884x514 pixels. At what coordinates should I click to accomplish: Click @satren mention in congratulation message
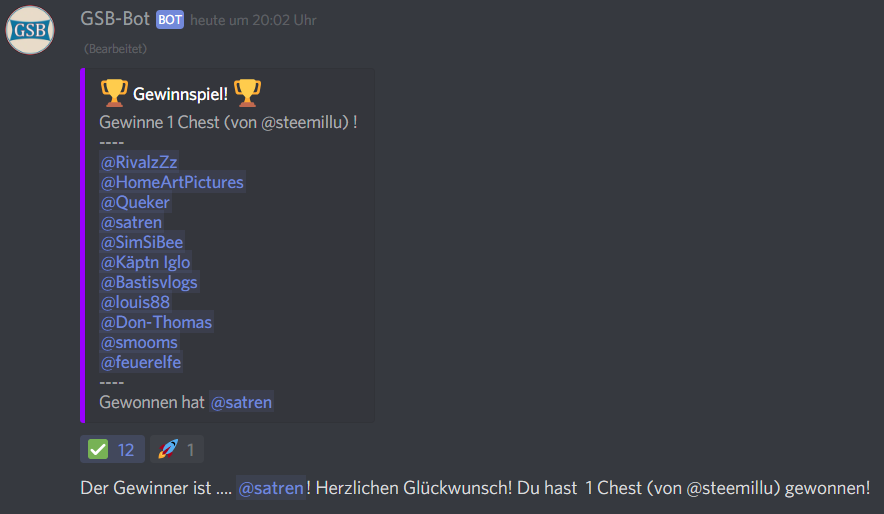(271, 488)
